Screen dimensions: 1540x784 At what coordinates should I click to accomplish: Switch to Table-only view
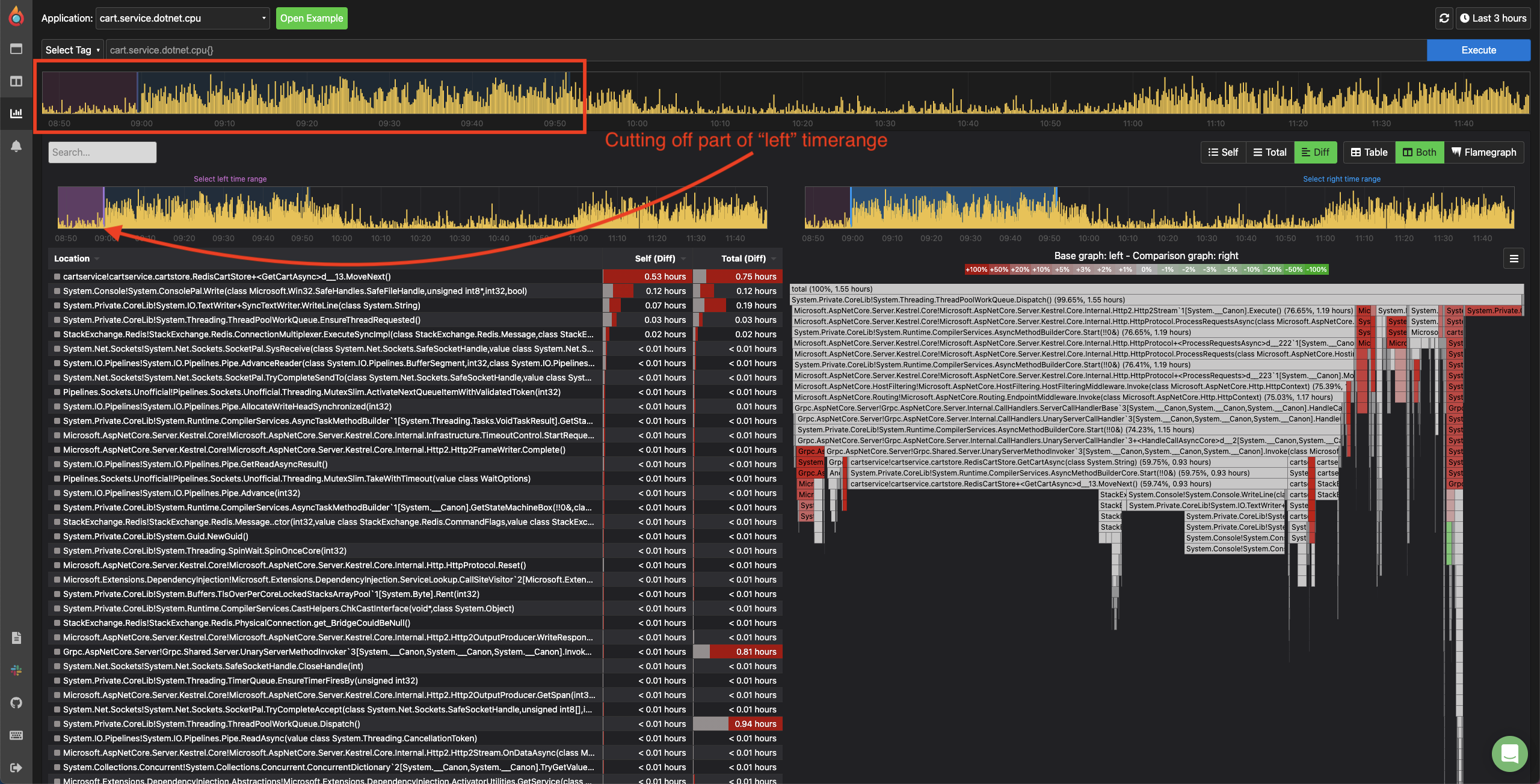click(1369, 152)
